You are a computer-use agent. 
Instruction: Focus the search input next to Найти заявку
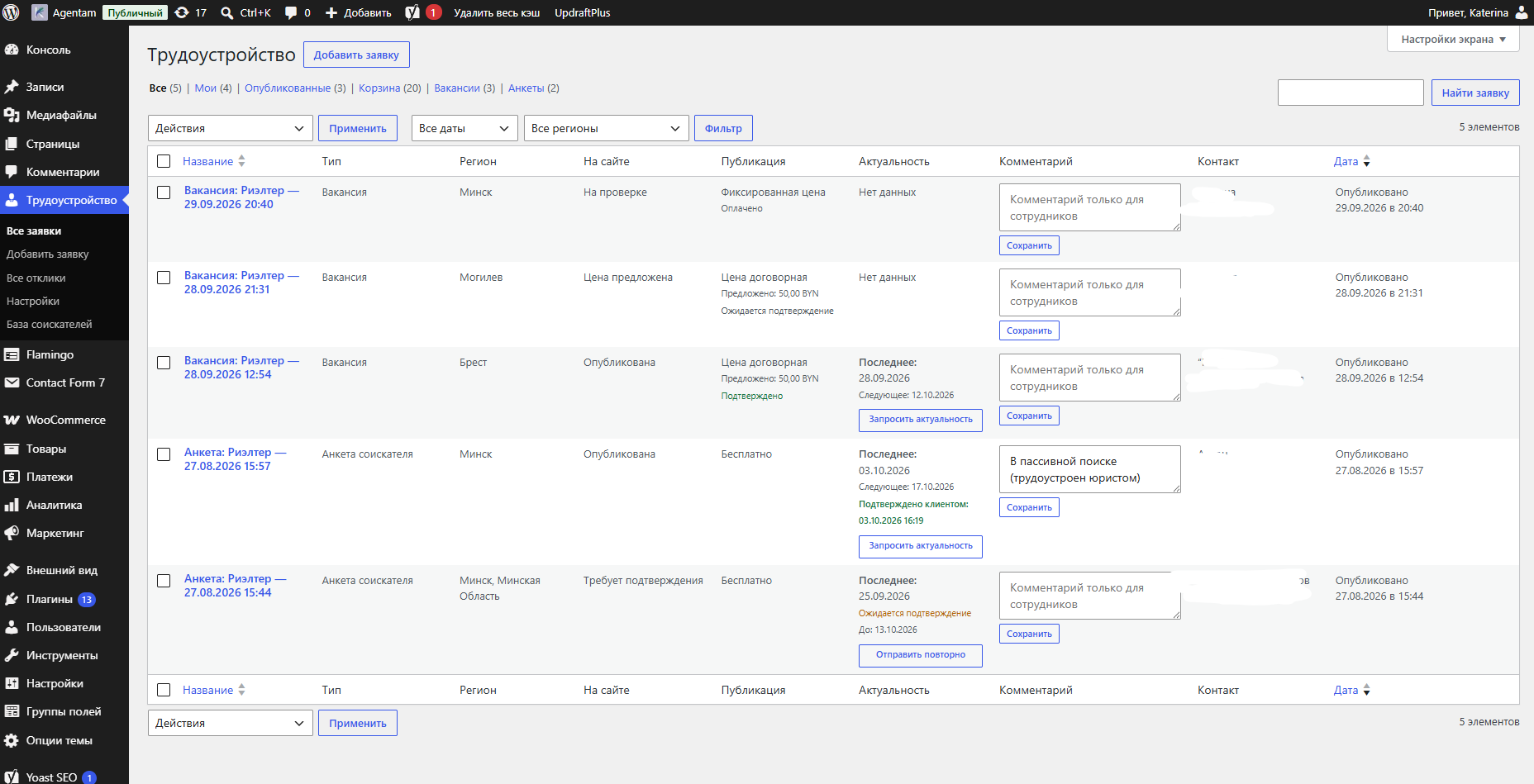(1351, 93)
